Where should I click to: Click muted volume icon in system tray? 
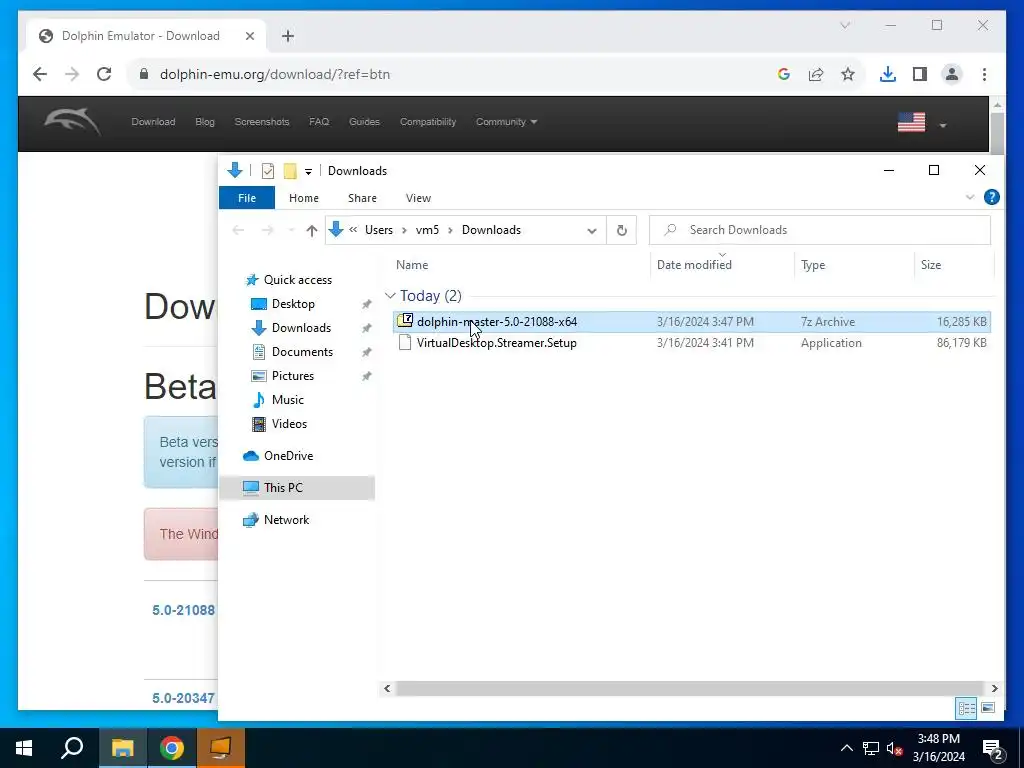click(x=894, y=749)
